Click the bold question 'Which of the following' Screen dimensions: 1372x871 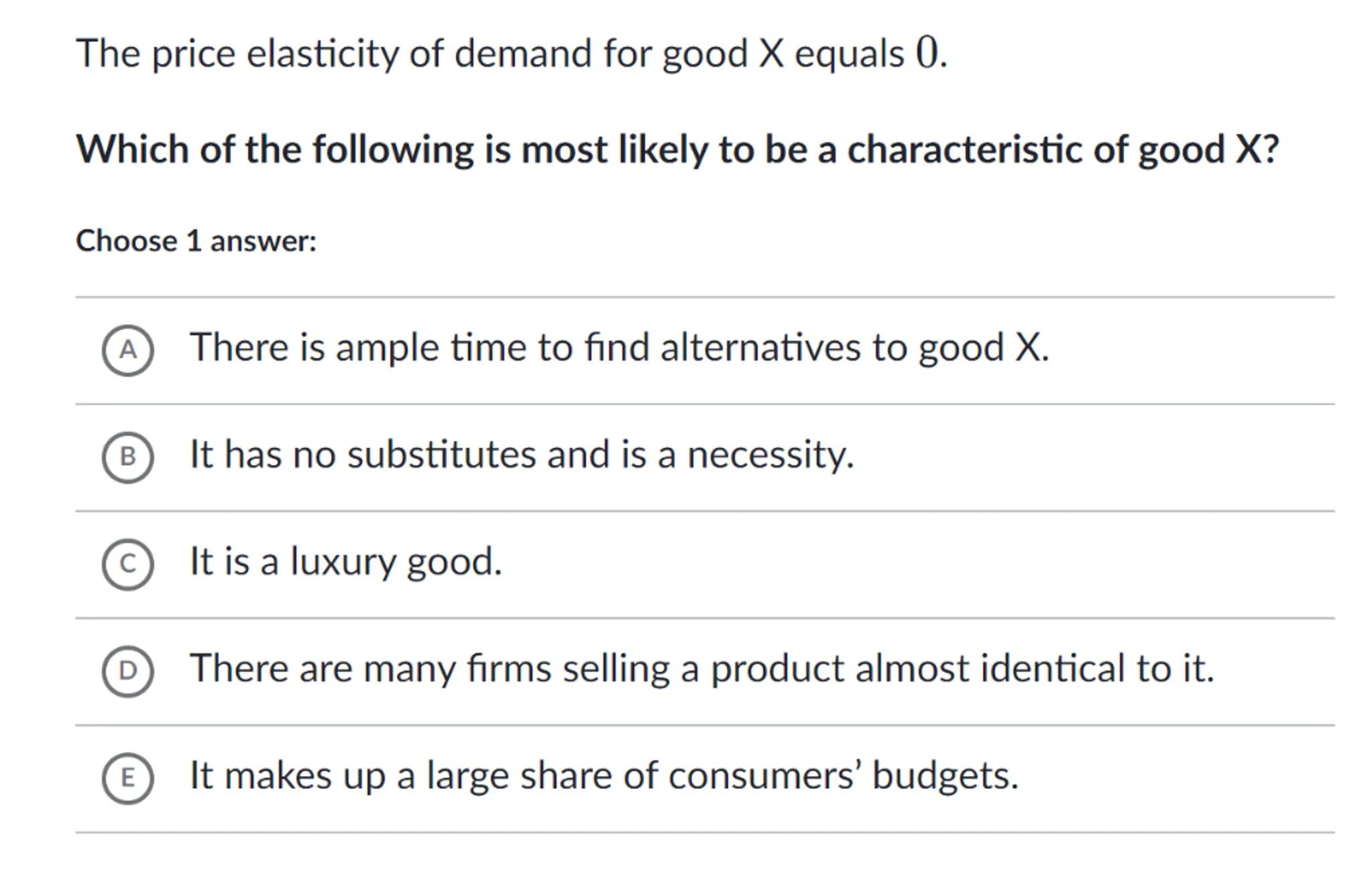click(x=677, y=149)
